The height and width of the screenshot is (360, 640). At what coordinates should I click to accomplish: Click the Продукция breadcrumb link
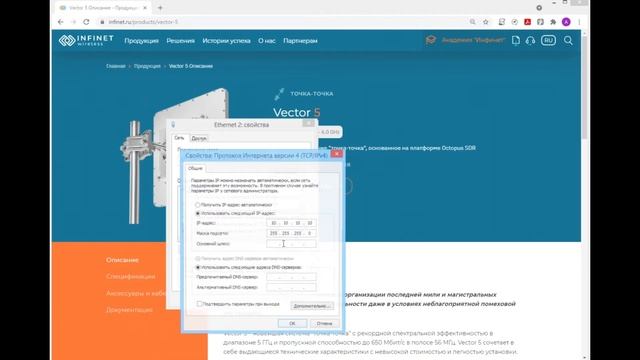click(x=147, y=66)
